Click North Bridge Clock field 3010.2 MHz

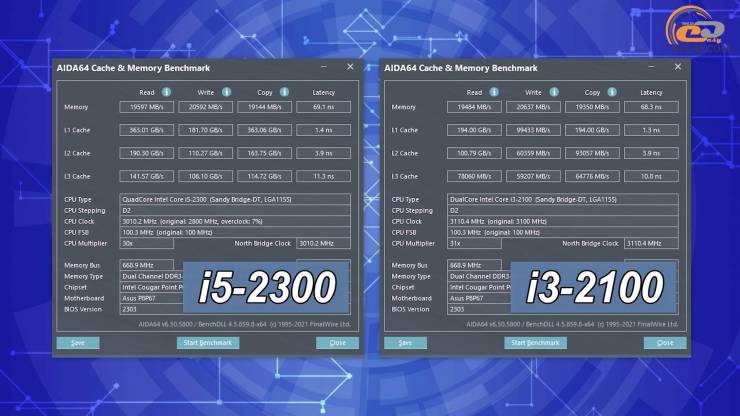(x=323, y=244)
